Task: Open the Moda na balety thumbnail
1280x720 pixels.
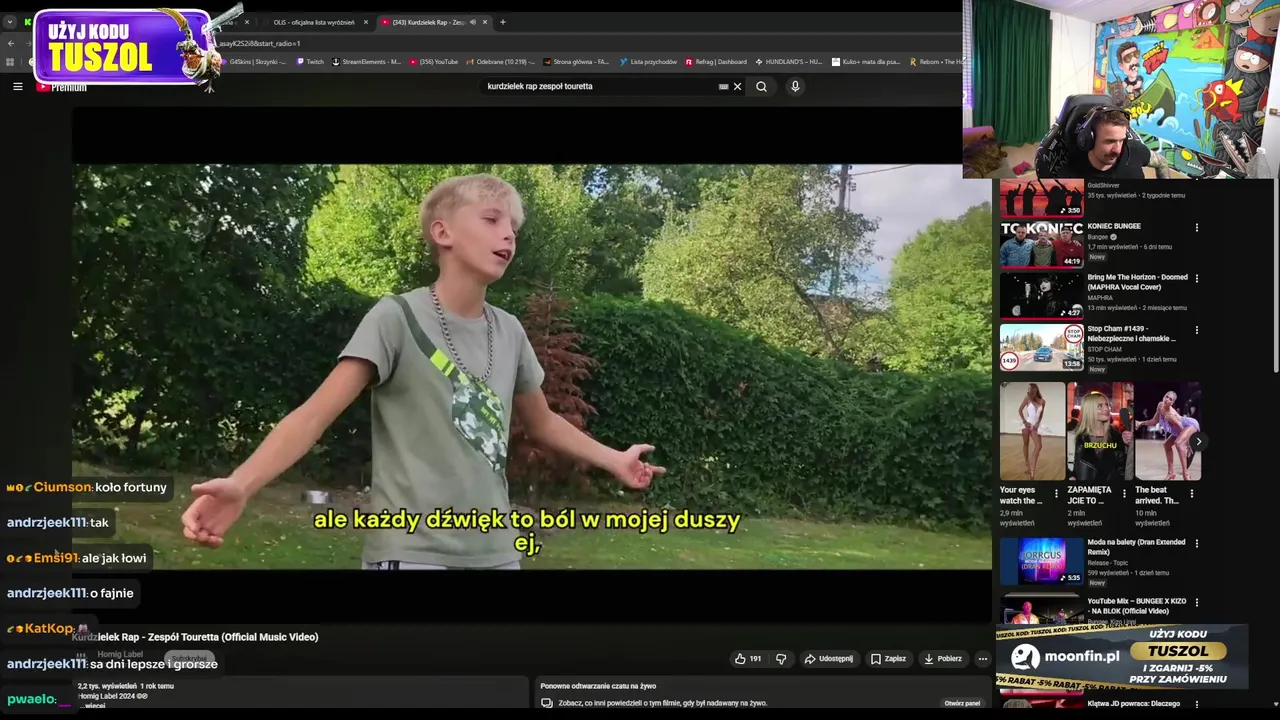Action: point(1041,561)
